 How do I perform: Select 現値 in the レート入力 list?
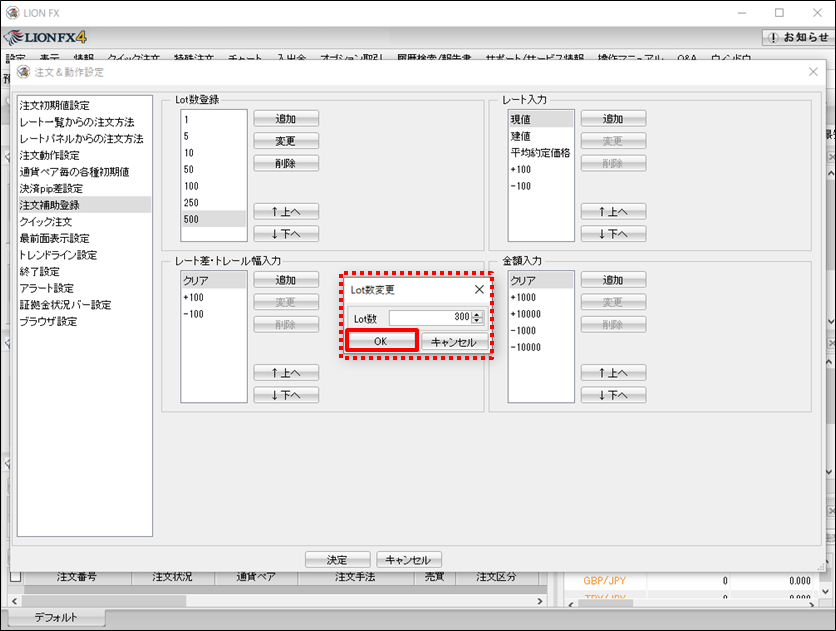click(541, 119)
